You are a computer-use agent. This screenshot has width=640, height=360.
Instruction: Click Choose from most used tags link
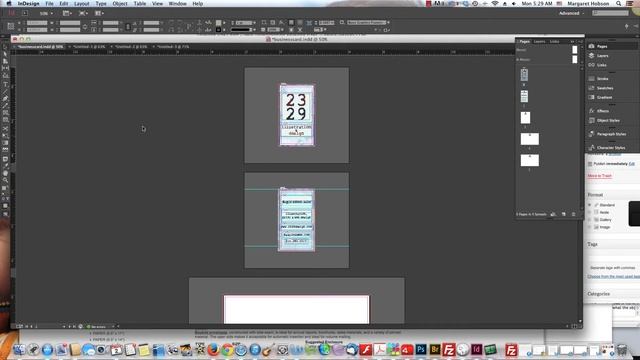[x=613, y=277]
